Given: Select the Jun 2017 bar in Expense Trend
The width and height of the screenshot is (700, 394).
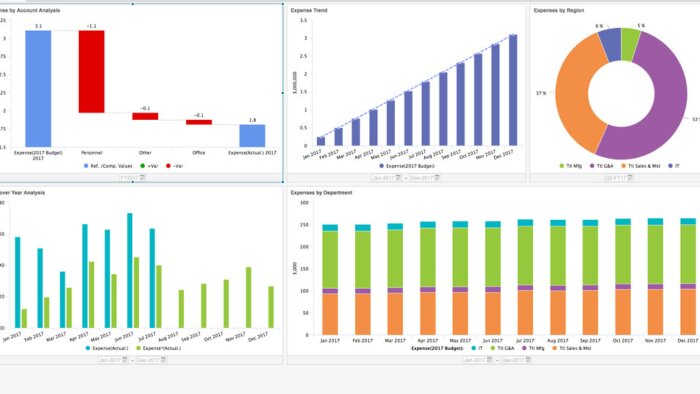Looking at the screenshot, I should 408,118.
